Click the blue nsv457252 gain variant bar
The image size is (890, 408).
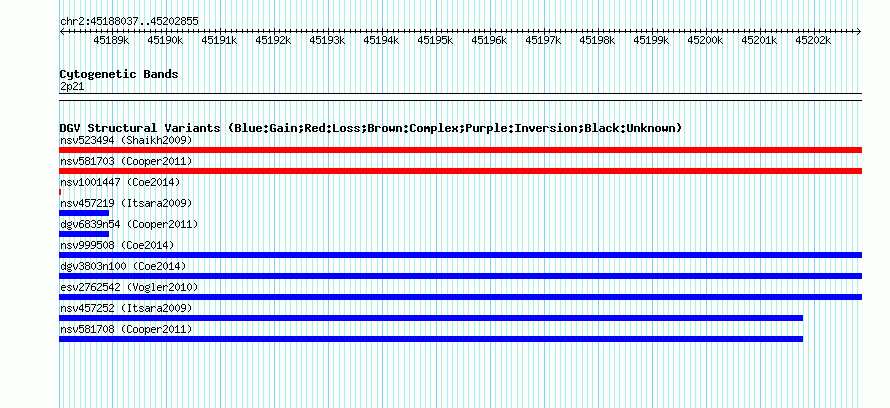click(431, 318)
